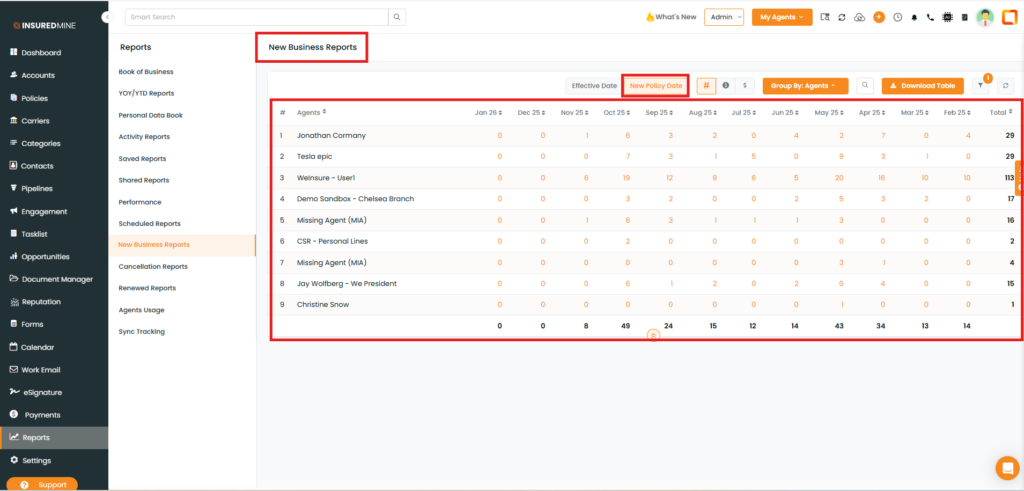This screenshot has width=1024, height=491.
Task: Click the Download Table button
Action: pos(924,86)
